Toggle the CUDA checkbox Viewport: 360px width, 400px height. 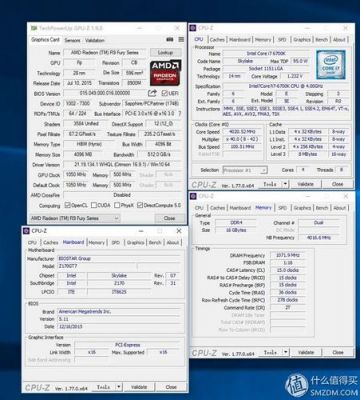tap(94, 205)
